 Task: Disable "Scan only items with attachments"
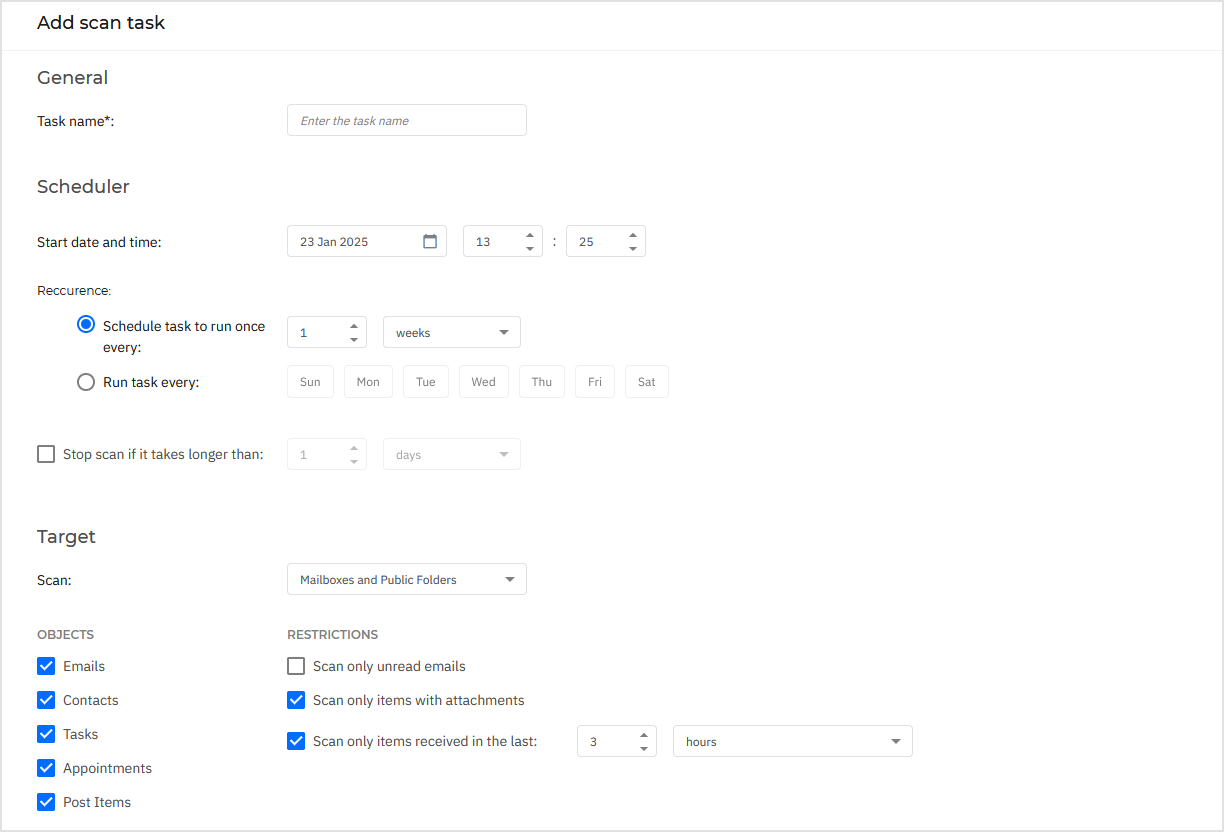pyautogui.click(x=296, y=700)
